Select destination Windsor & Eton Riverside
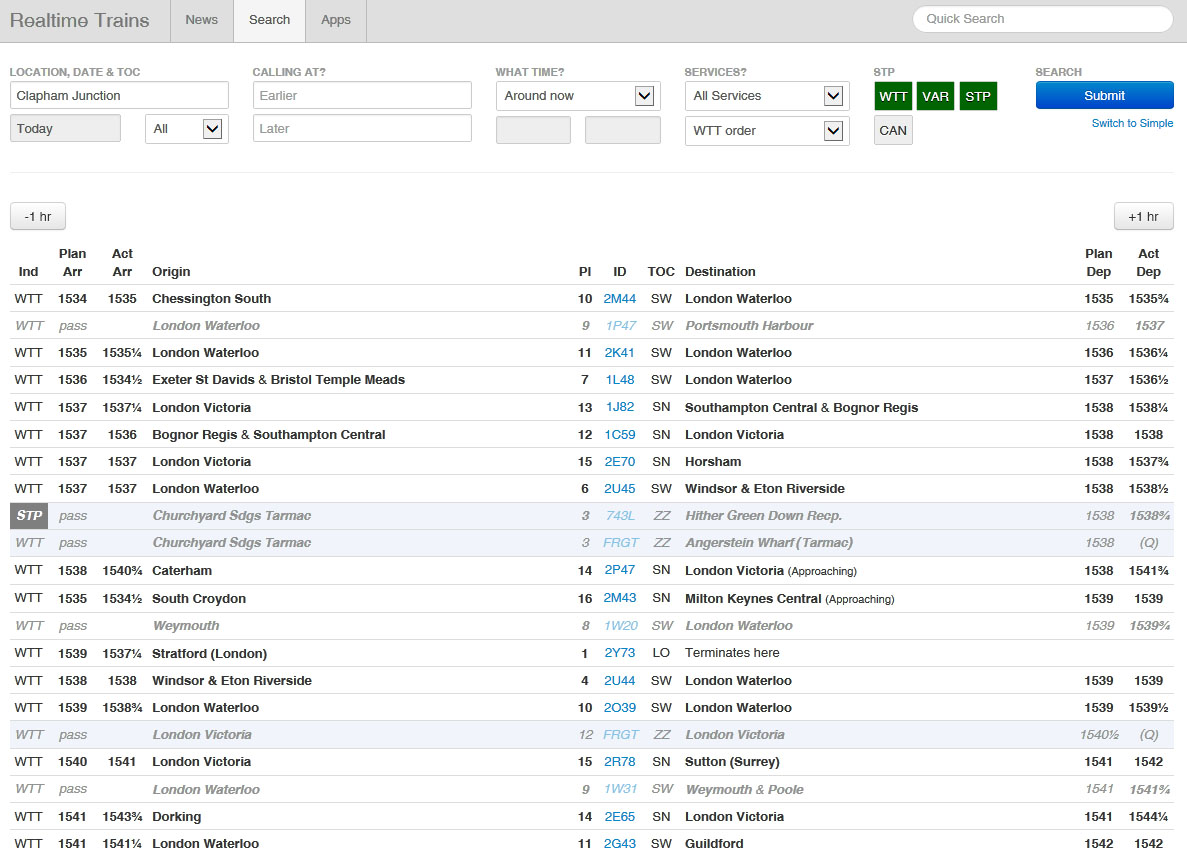 765,489
